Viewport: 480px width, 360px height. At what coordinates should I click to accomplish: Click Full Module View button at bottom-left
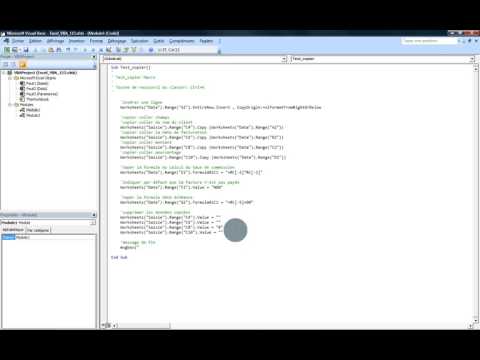point(108,326)
